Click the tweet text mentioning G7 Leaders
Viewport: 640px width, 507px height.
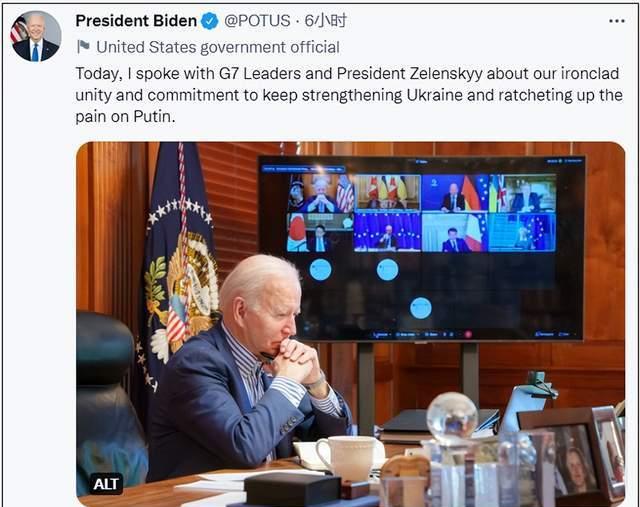(x=349, y=95)
